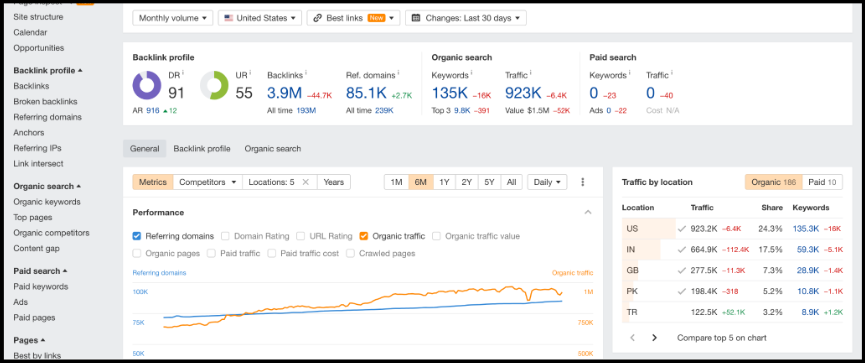The width and height of the screenshot is (865, 363).
Task: Enable the Domain Rating checkbox
Action: coord(225,236)
